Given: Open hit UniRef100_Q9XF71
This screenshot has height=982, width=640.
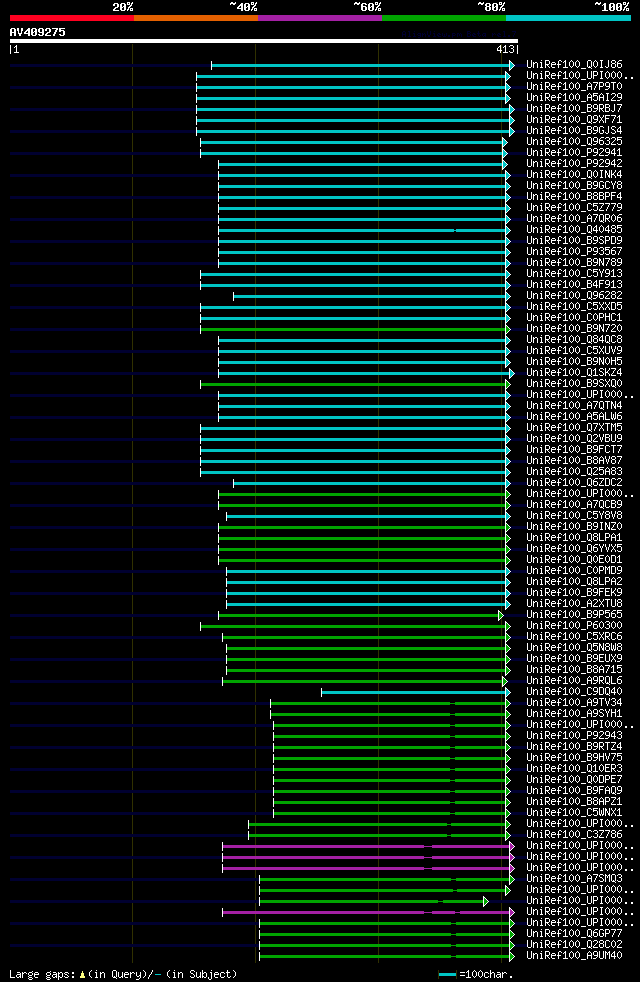Looking at the screenshot, I should coord(574,120).
